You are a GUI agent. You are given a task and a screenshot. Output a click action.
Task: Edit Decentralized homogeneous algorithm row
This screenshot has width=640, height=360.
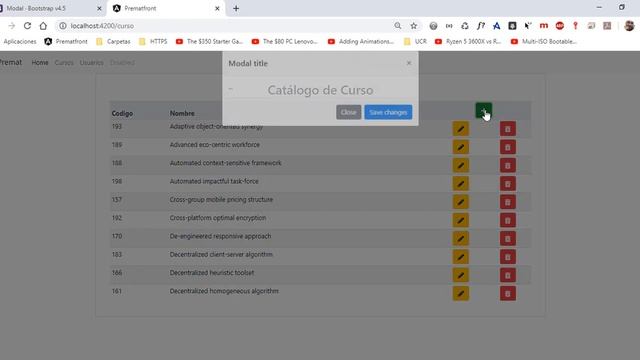460,293
